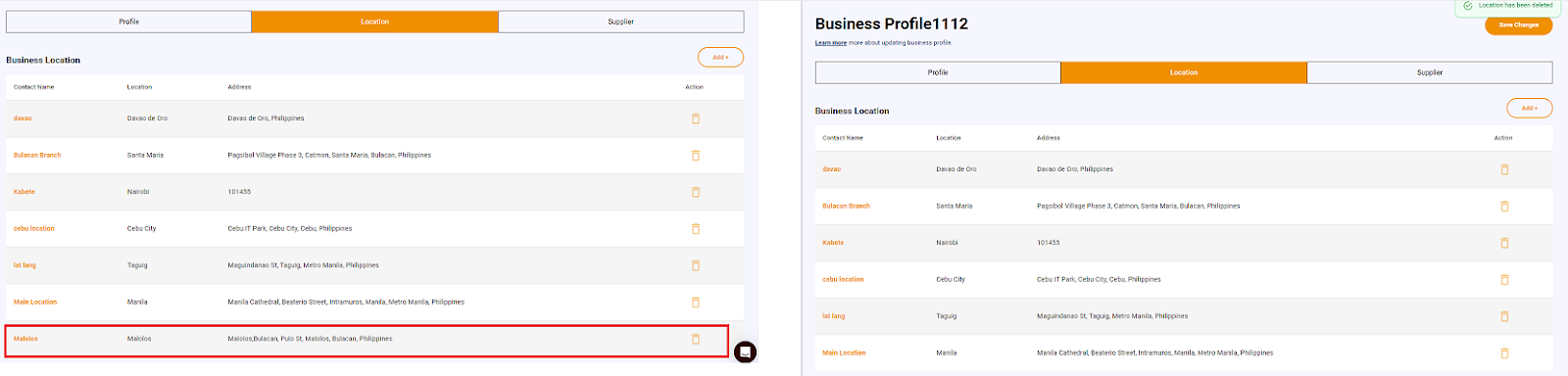Select 'Cebu IT Park' address in Malolos list view
Viewport: 1568px width, 376px height.
290,228
